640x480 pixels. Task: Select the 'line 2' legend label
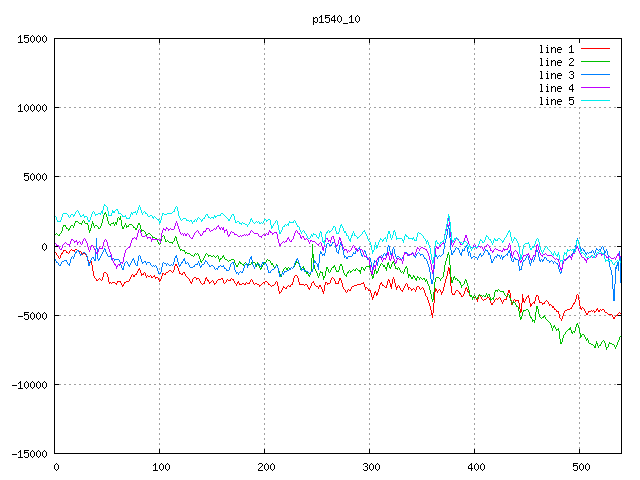[x=556, y=62]
